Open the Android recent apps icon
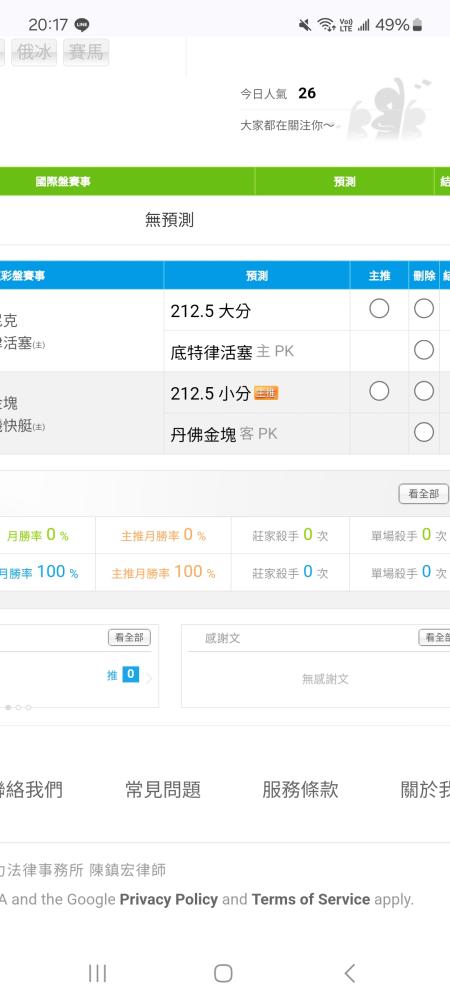450x1000 pixels. click(98, 973)
